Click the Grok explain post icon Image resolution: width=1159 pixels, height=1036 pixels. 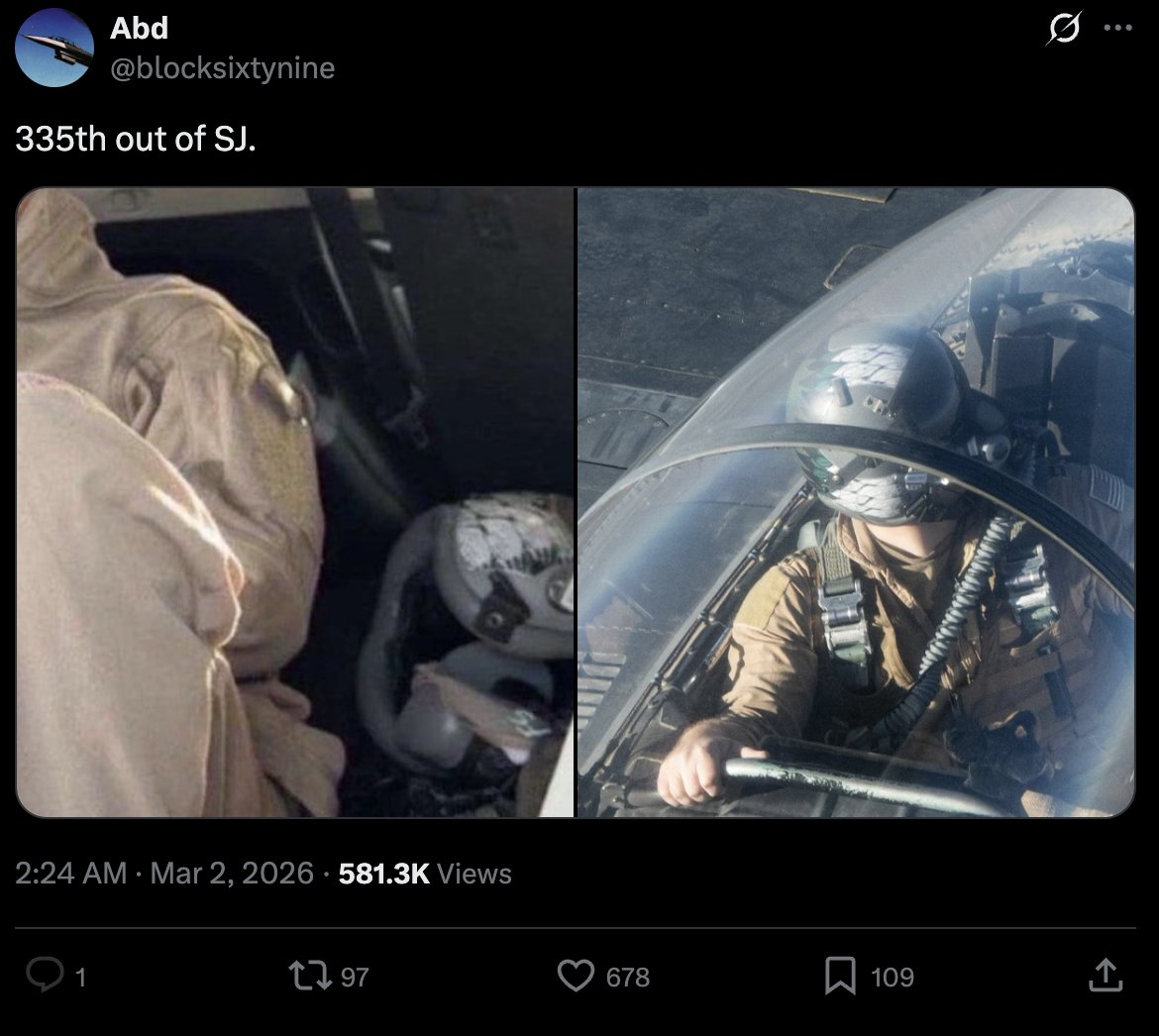(1064, 28)
